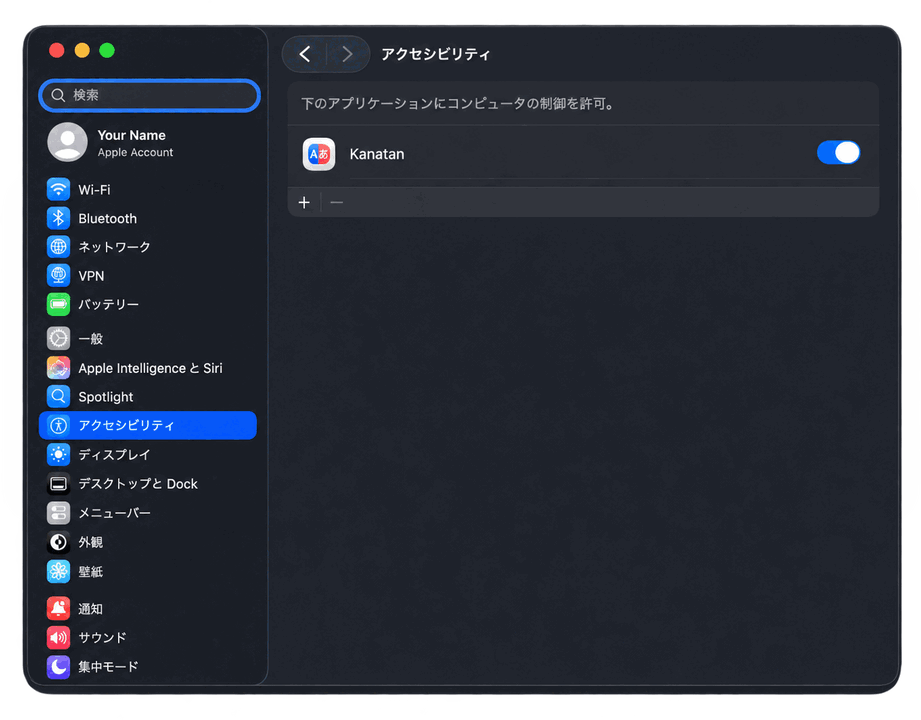This screenshot has height=720, width=921.
Task: Select ネットワーク label in the sidebar
Action: tap(115, 247)
